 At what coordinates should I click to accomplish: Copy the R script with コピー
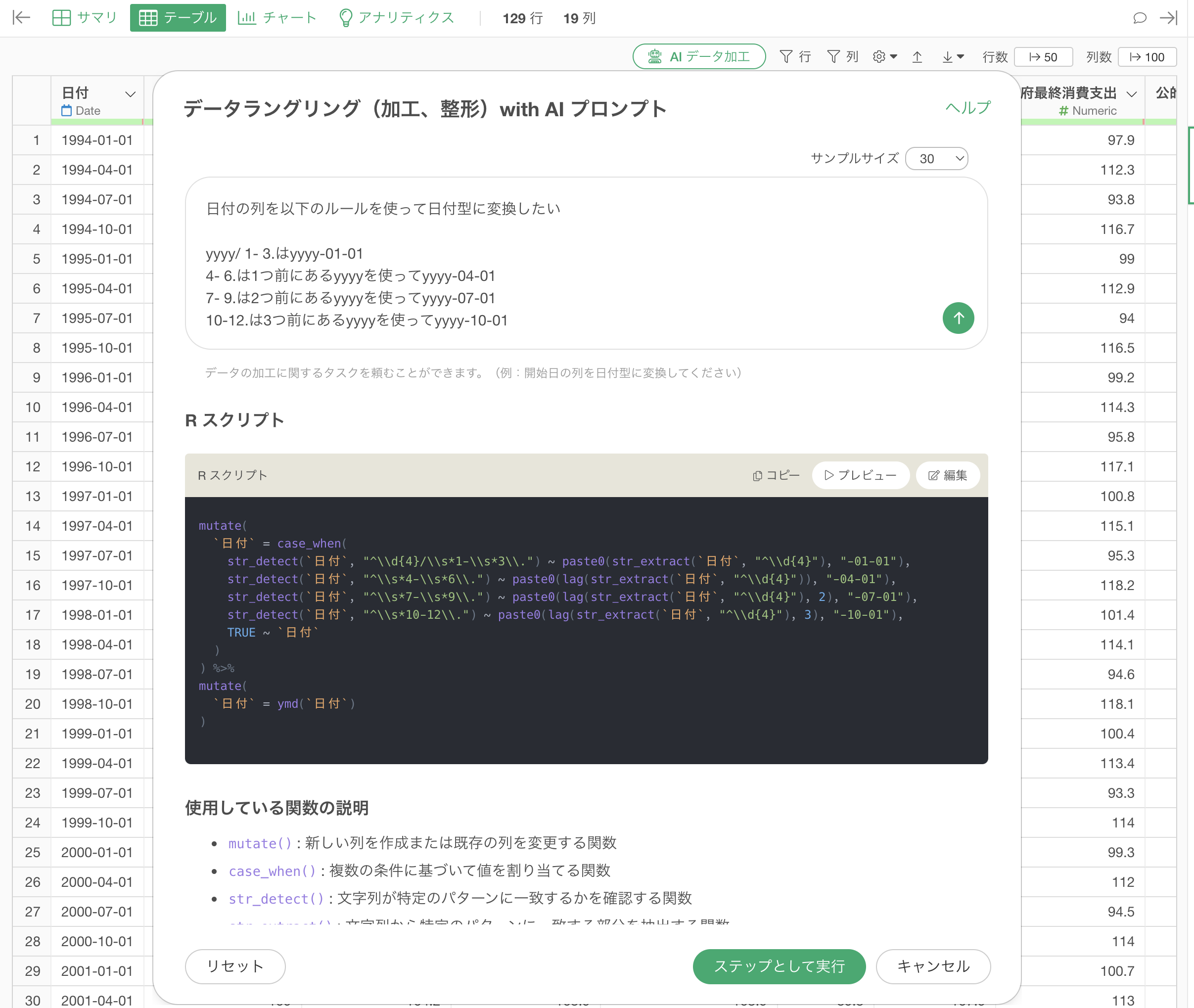click(x=776, y=475)
